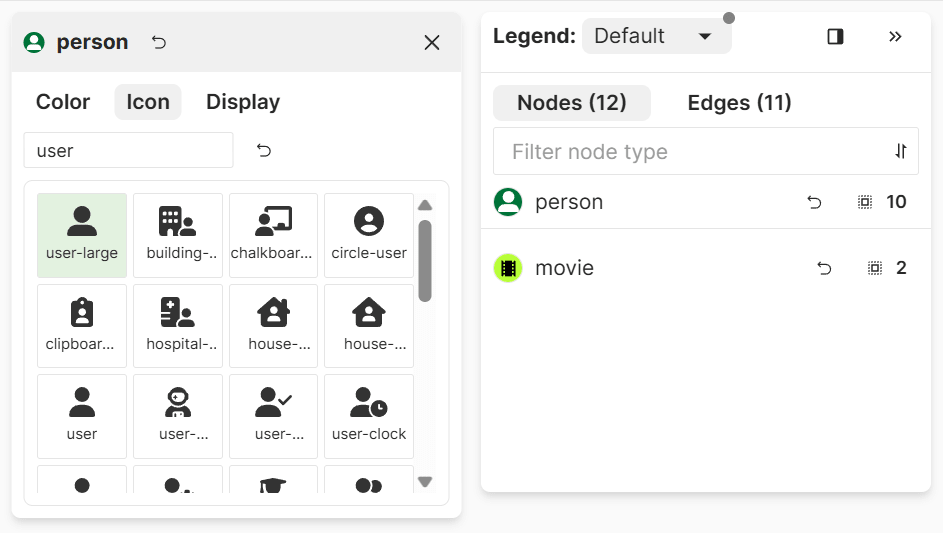Pick the chalkboard-user icon

coord(273,235)
